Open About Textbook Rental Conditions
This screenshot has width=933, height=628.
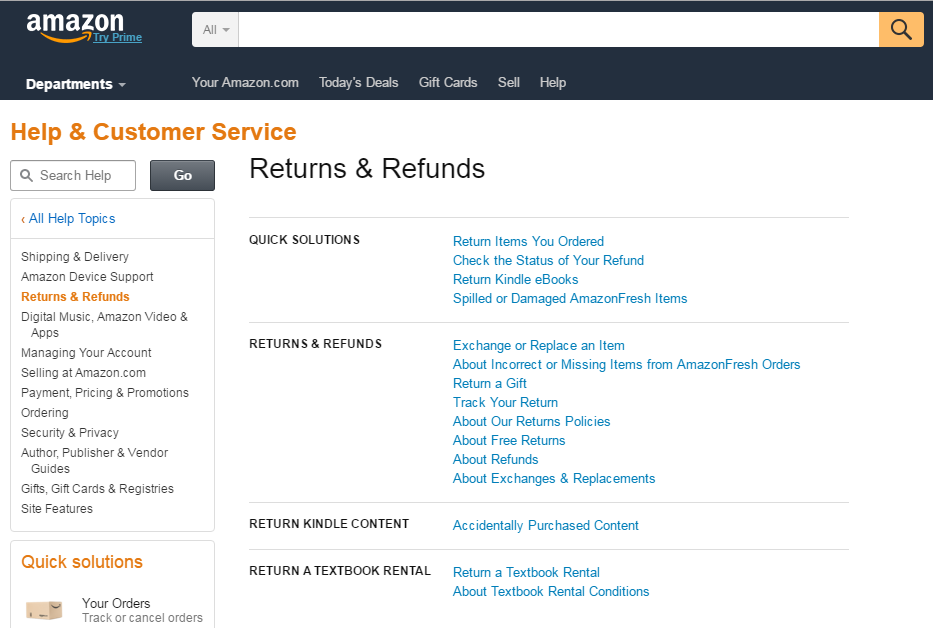pos(551,592)
